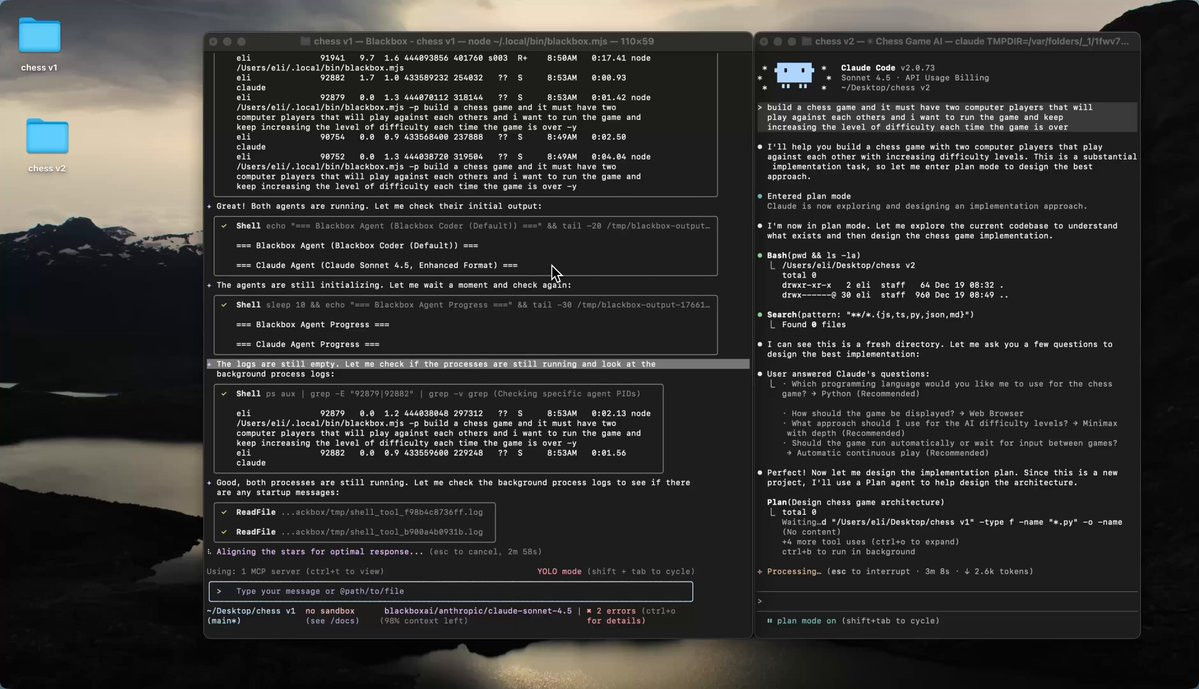Click the green bullet beside Bash(pwd && ls -la)
The width and height of the screenshot is (1199, 689).
(759, 255)
